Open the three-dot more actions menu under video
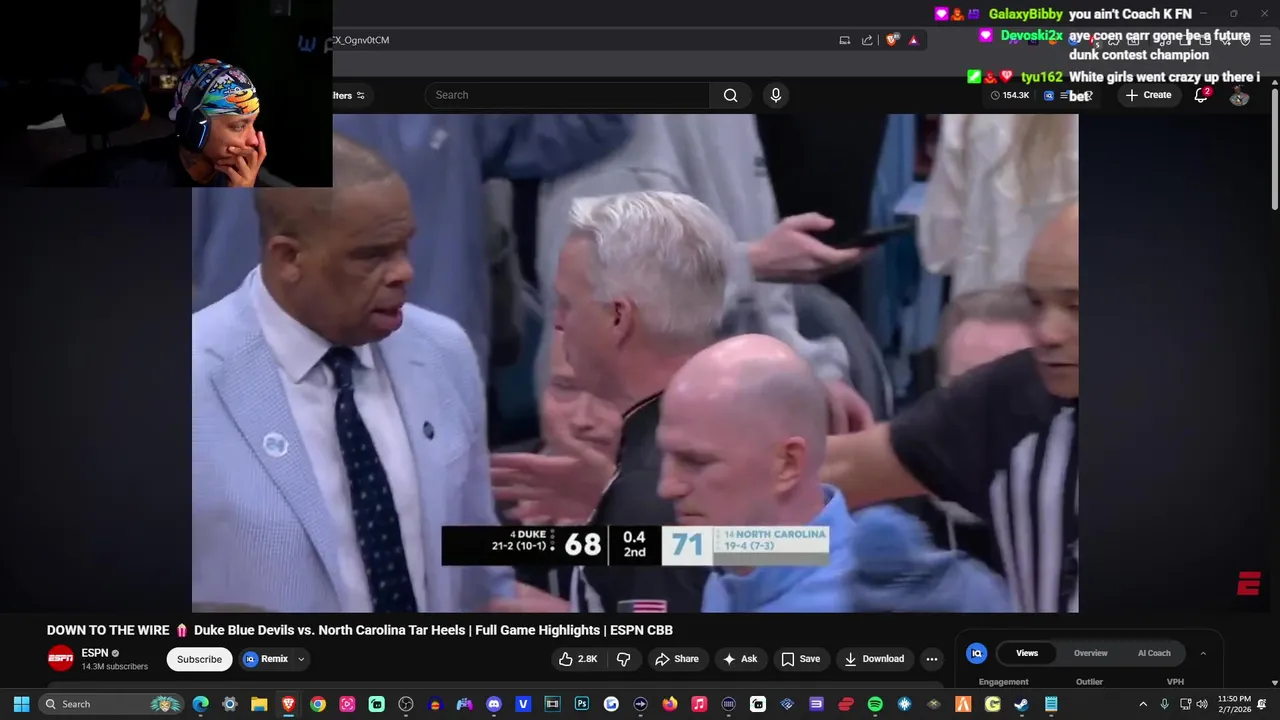The image size is (1280, 720). coord(932,659)
